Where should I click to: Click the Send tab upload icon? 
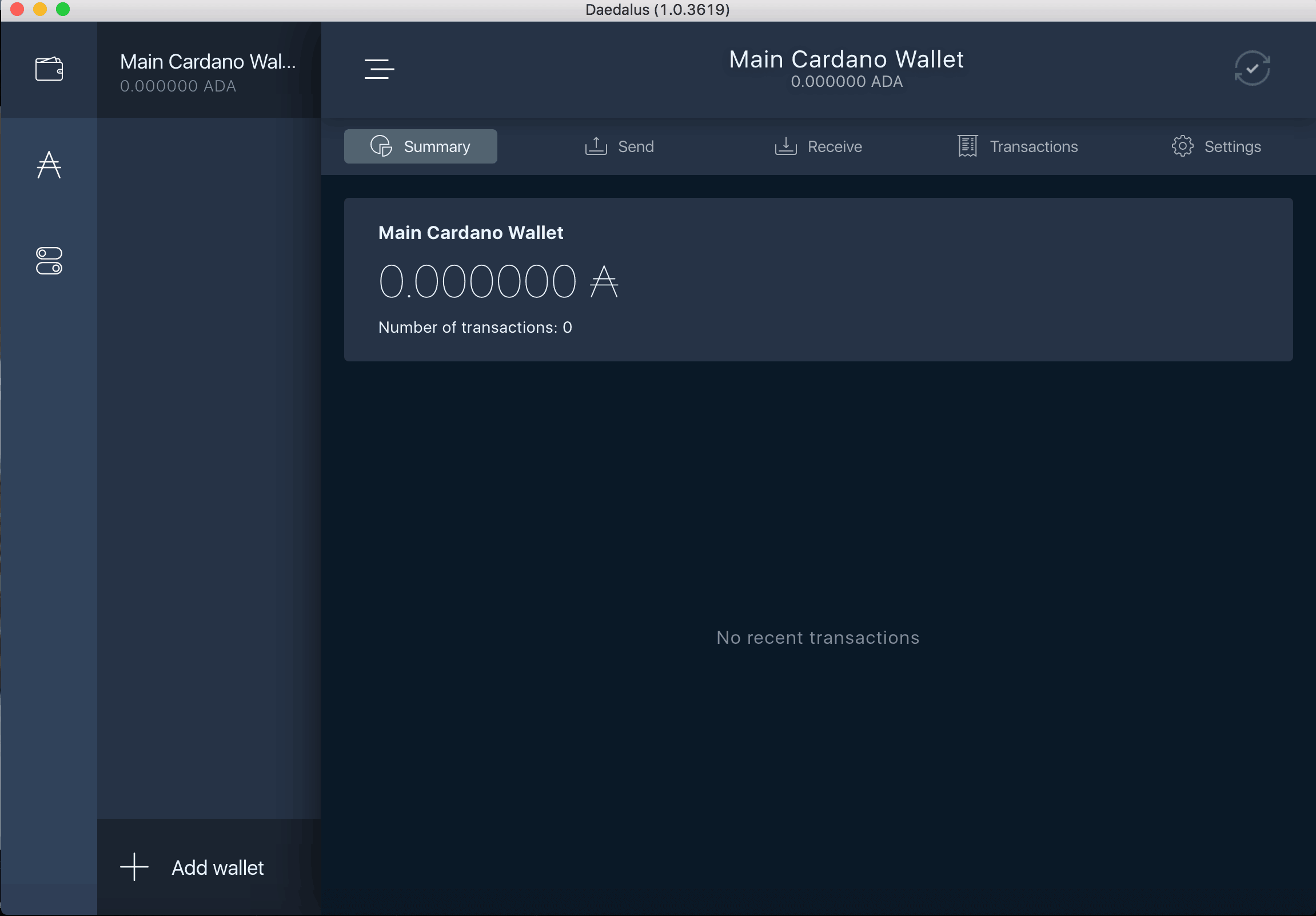[x=595, y=146]
